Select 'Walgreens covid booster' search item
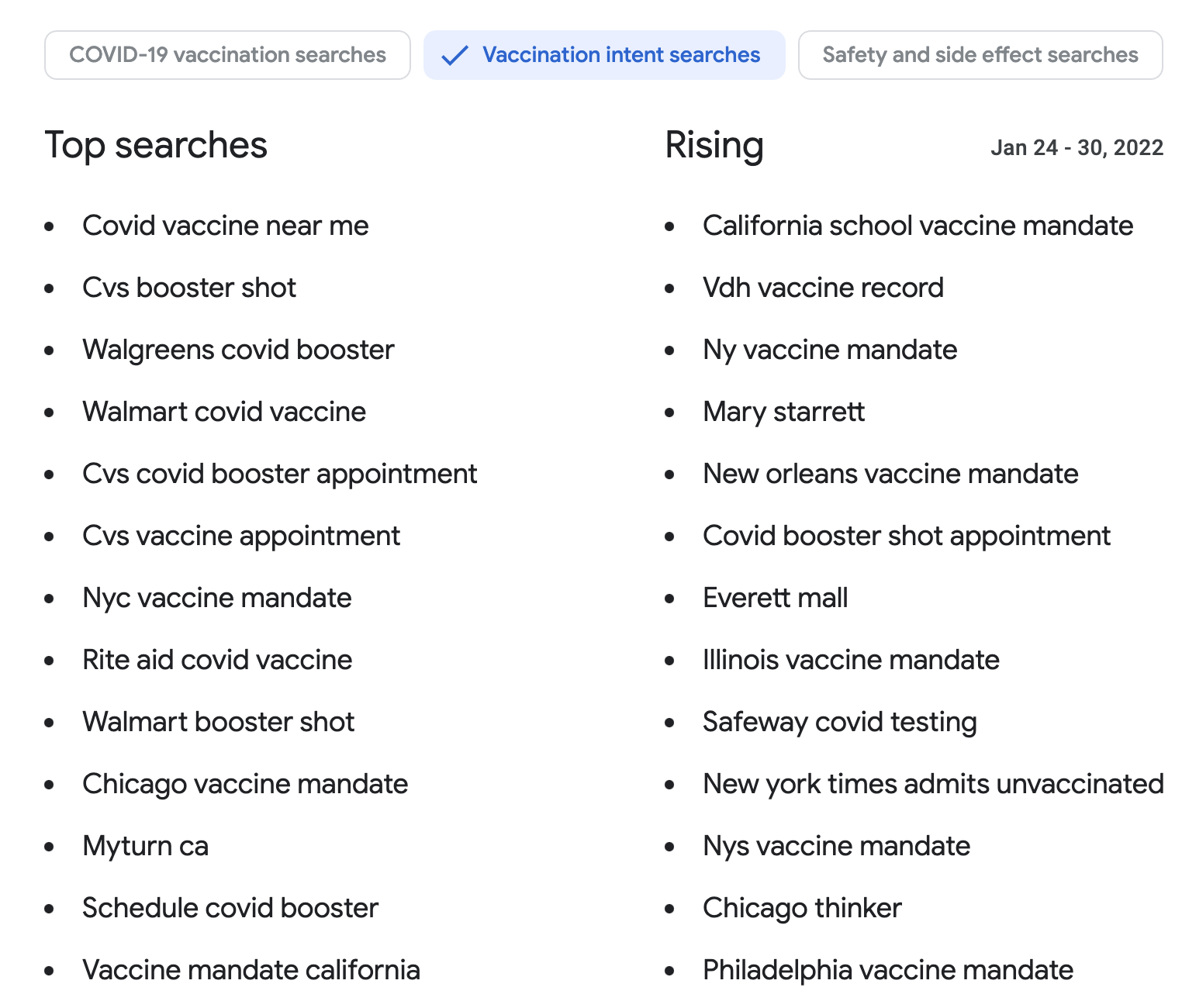 tap(238, 350)
